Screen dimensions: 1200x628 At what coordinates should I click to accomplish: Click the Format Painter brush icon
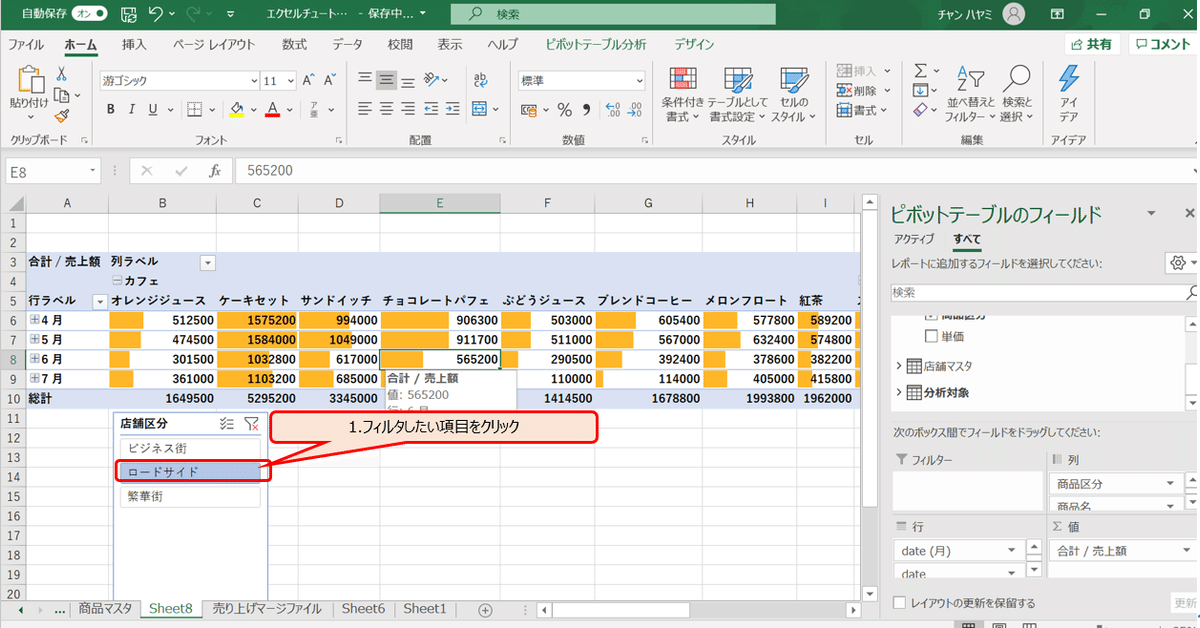tap(62, 116)
